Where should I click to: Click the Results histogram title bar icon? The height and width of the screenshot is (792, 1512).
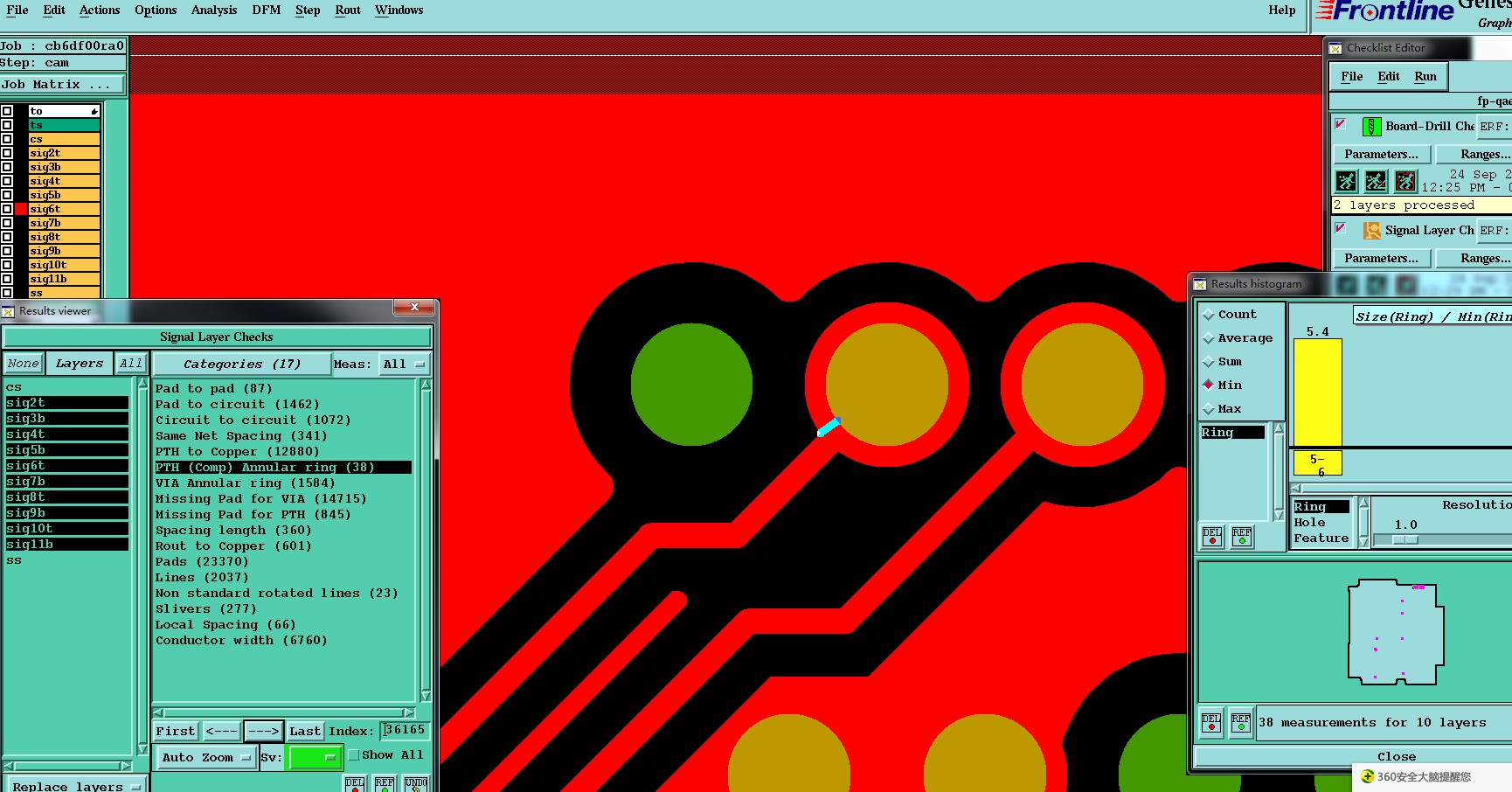click(x=1201, y=284)
